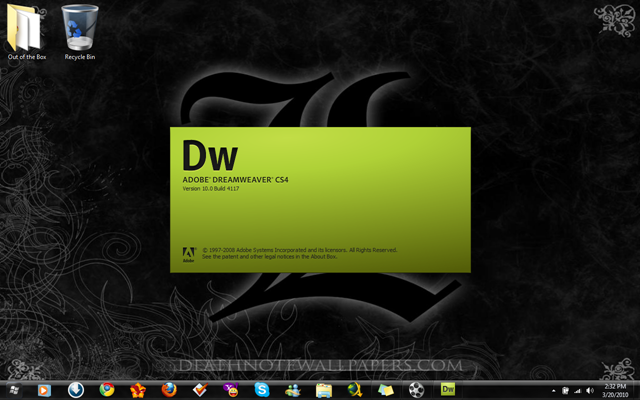Open the Windows Start menu
This screenshot has height=400, width=640.
[14, 390]
